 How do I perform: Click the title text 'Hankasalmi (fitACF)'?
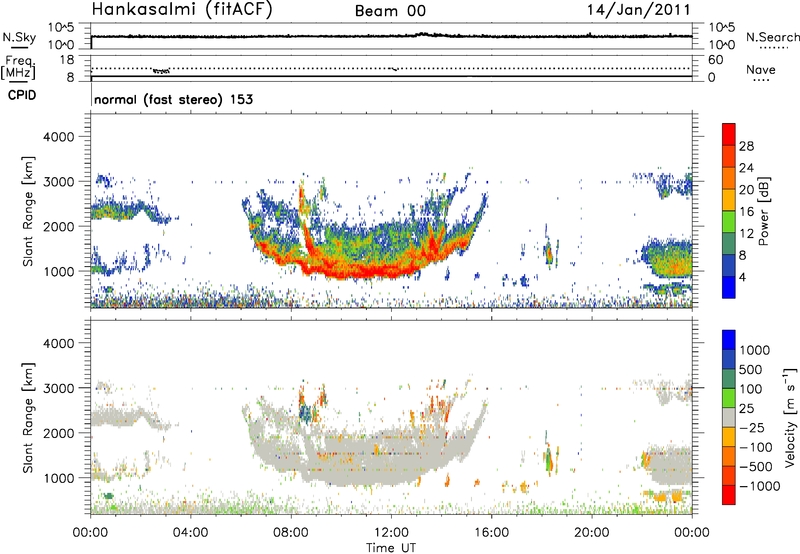point(182,10)
